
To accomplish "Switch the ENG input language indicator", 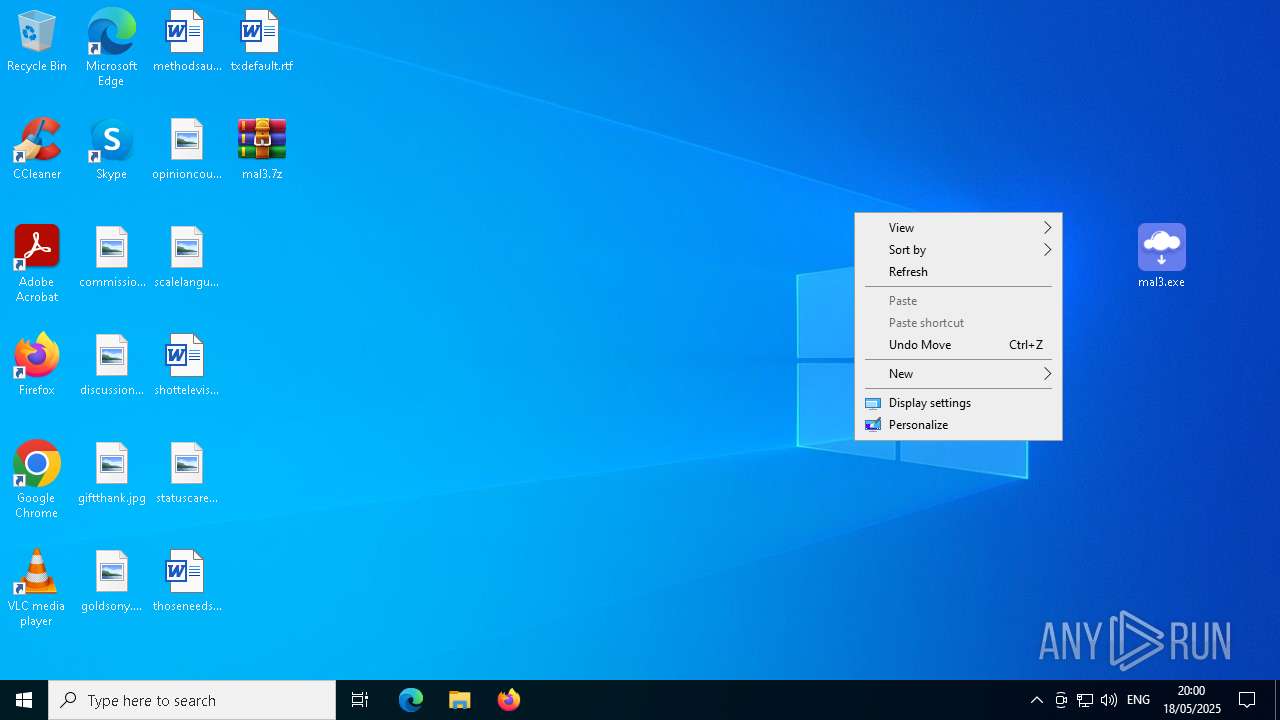I will (1138, 700).
